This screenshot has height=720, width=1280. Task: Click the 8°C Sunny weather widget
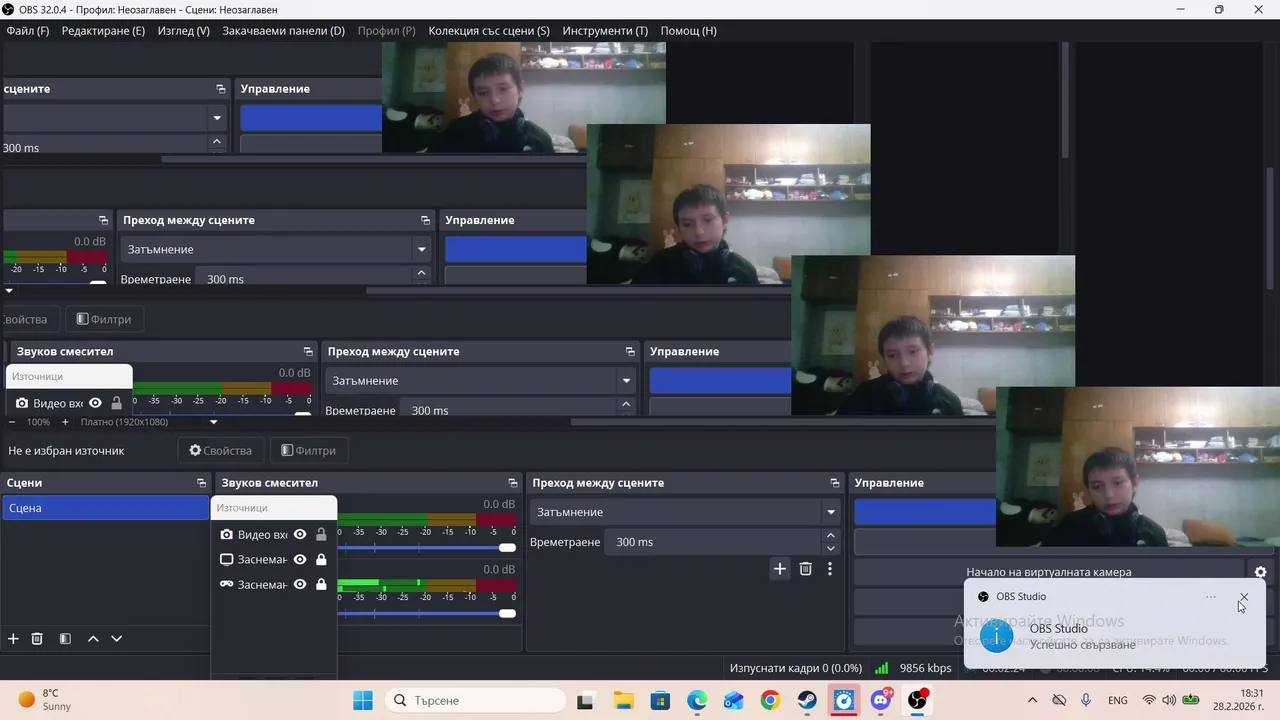(45, 700)
